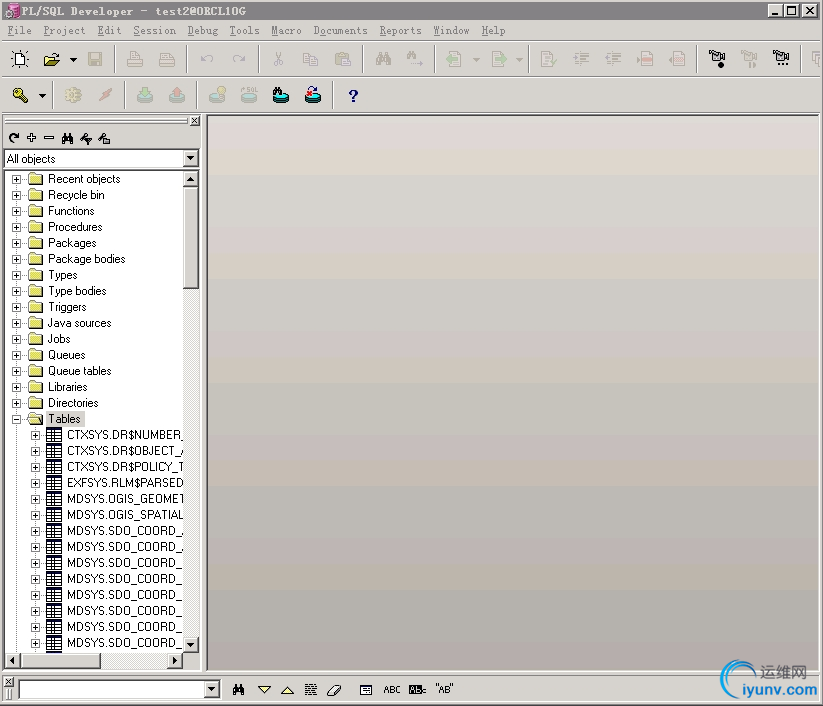Close the bottom search bar
This screenshot has height=706, width=823.
click(9, 681)
